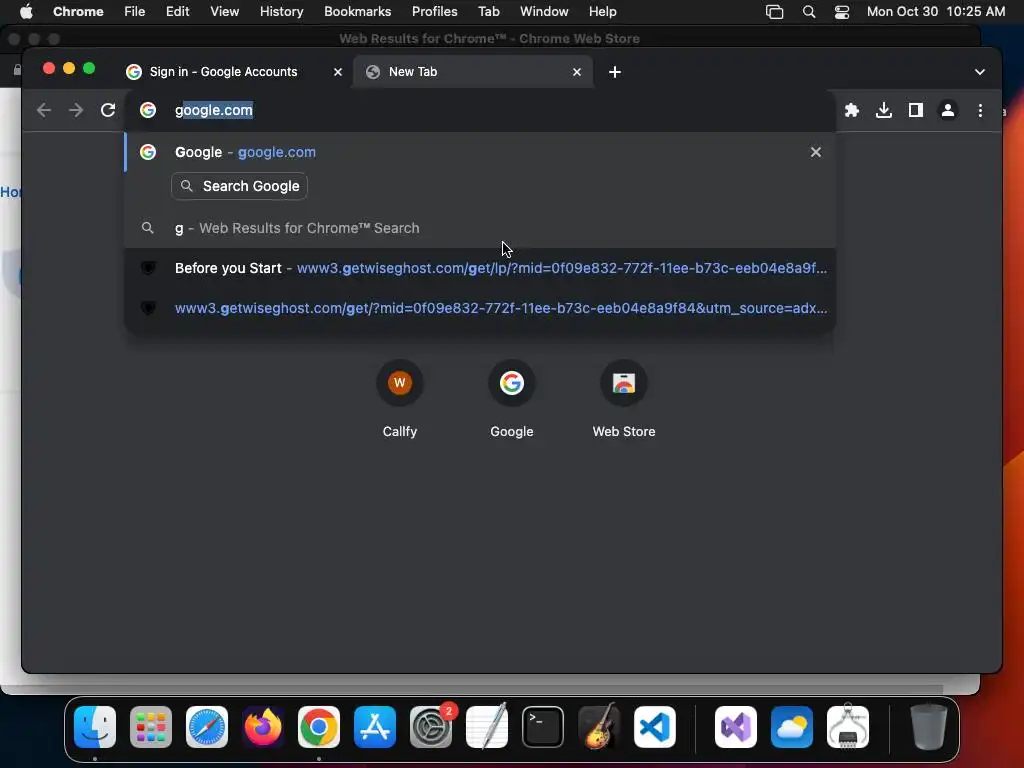Select the New Tab tab
This screenshot has height=768, width=1024.
473,72
